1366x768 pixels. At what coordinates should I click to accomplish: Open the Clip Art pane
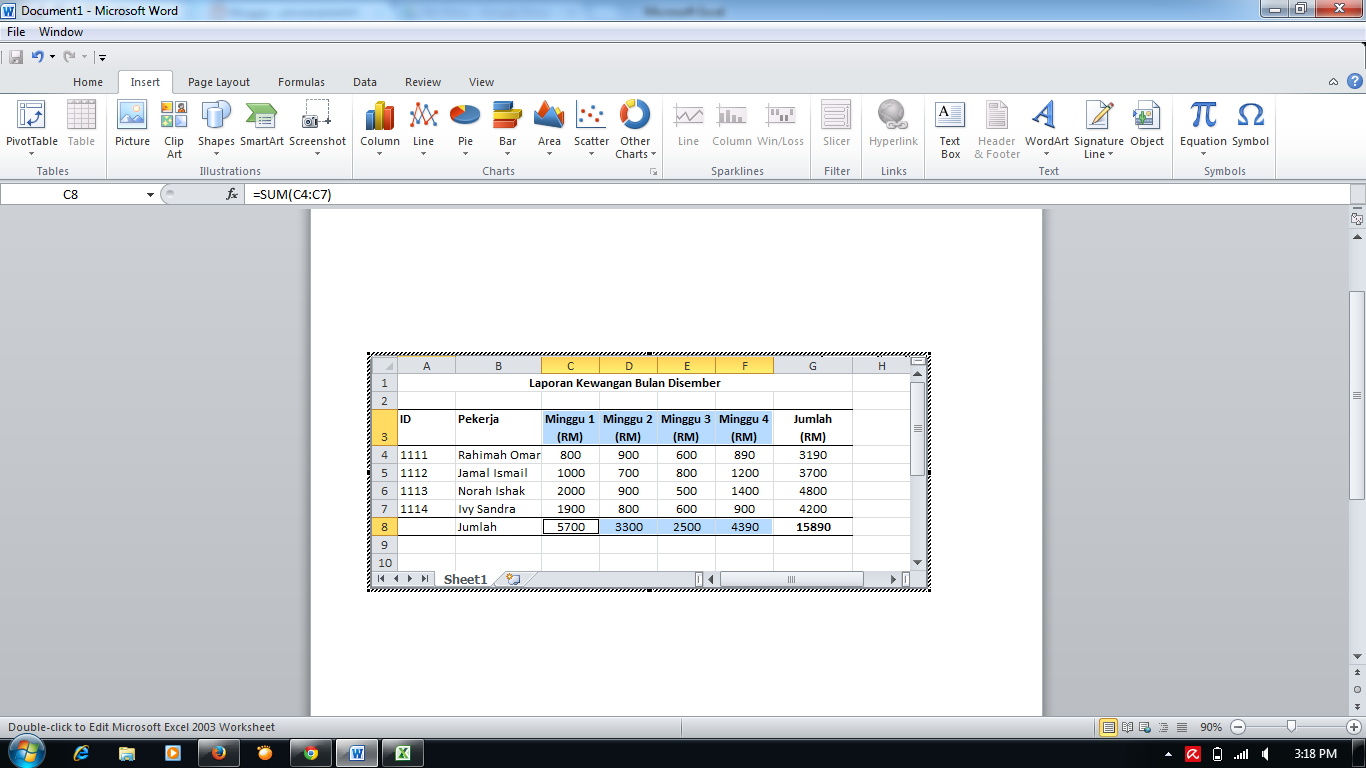[174, 128]
